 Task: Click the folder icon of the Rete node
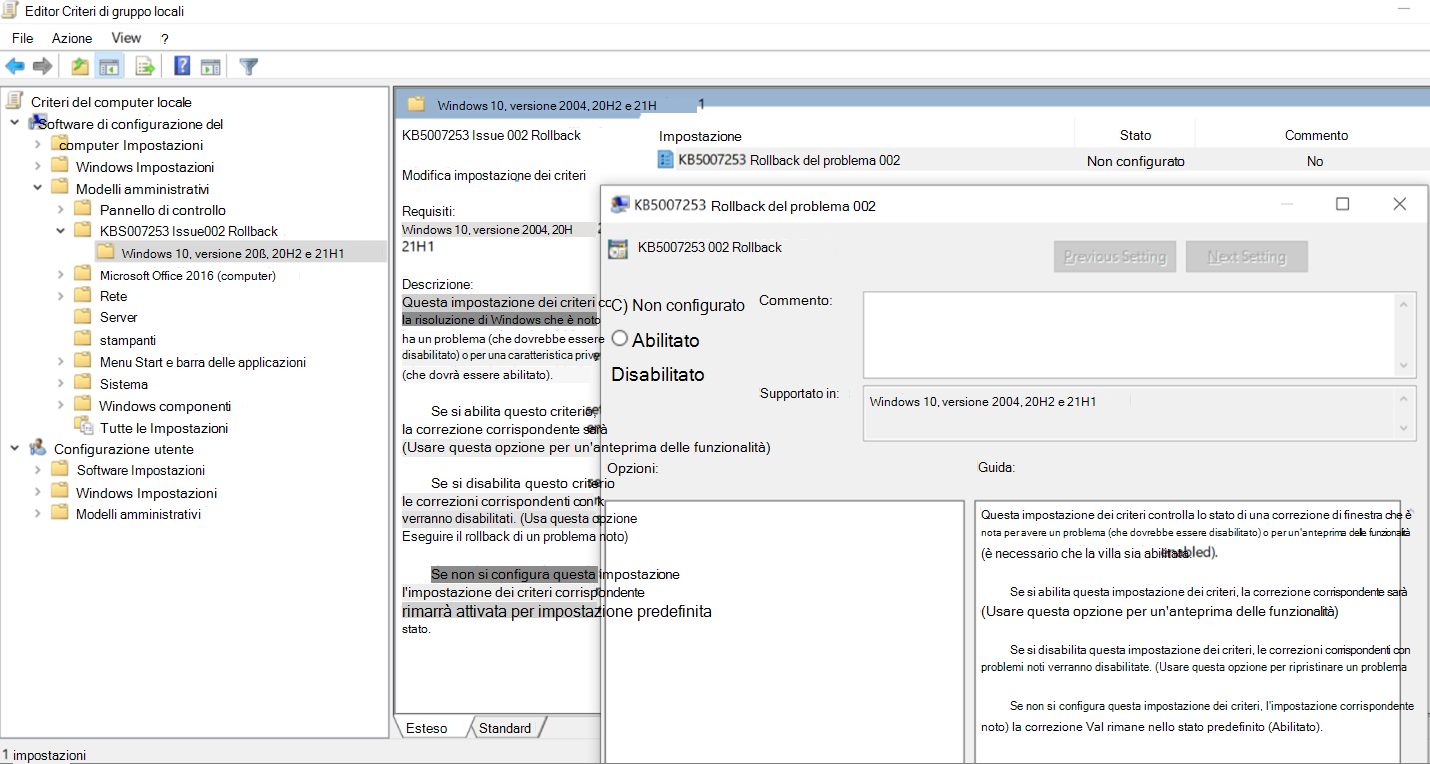click(x=83, y=295)
